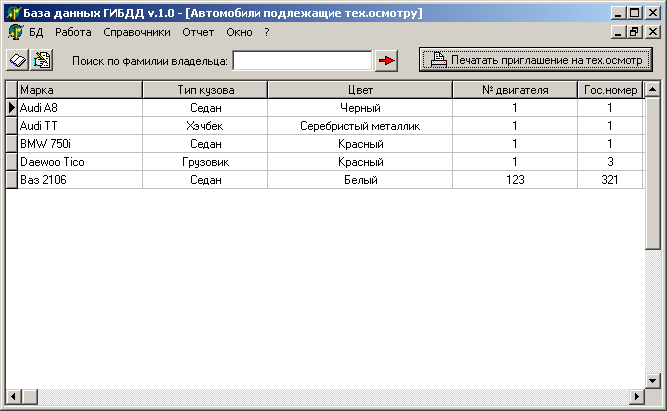
Task: Click row selector for Audi A8
Action: click(x=11, y=108)
